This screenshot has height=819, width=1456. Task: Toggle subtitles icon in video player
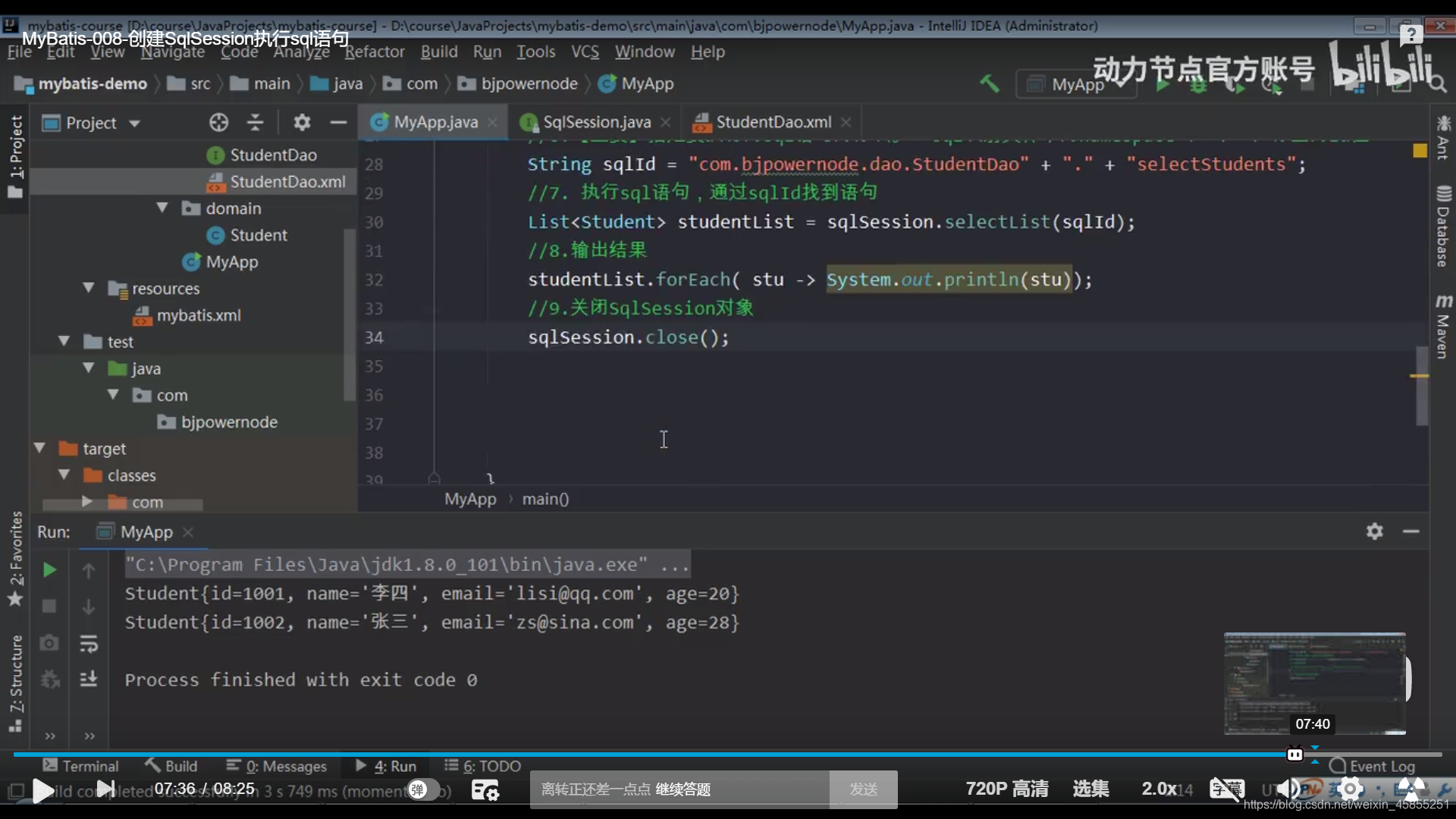tap(1226, 789)
